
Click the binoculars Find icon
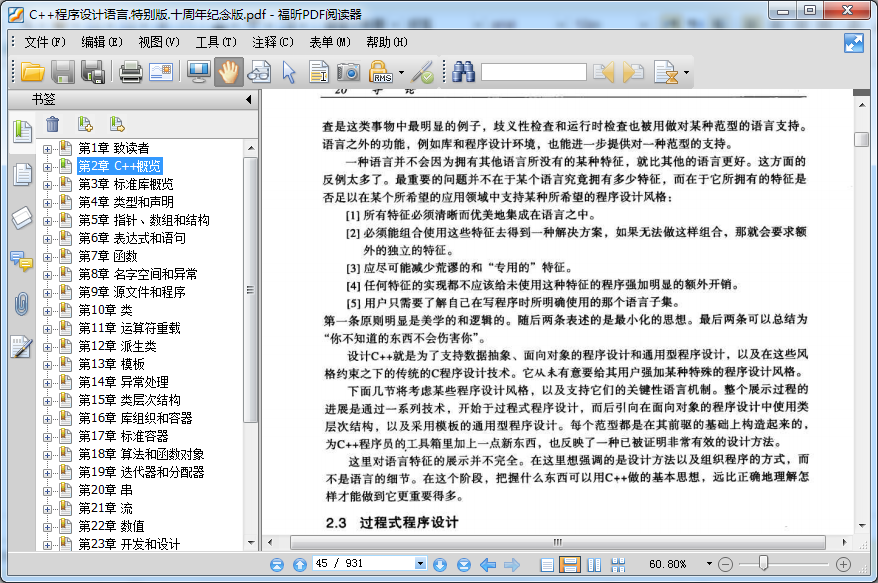464,72
